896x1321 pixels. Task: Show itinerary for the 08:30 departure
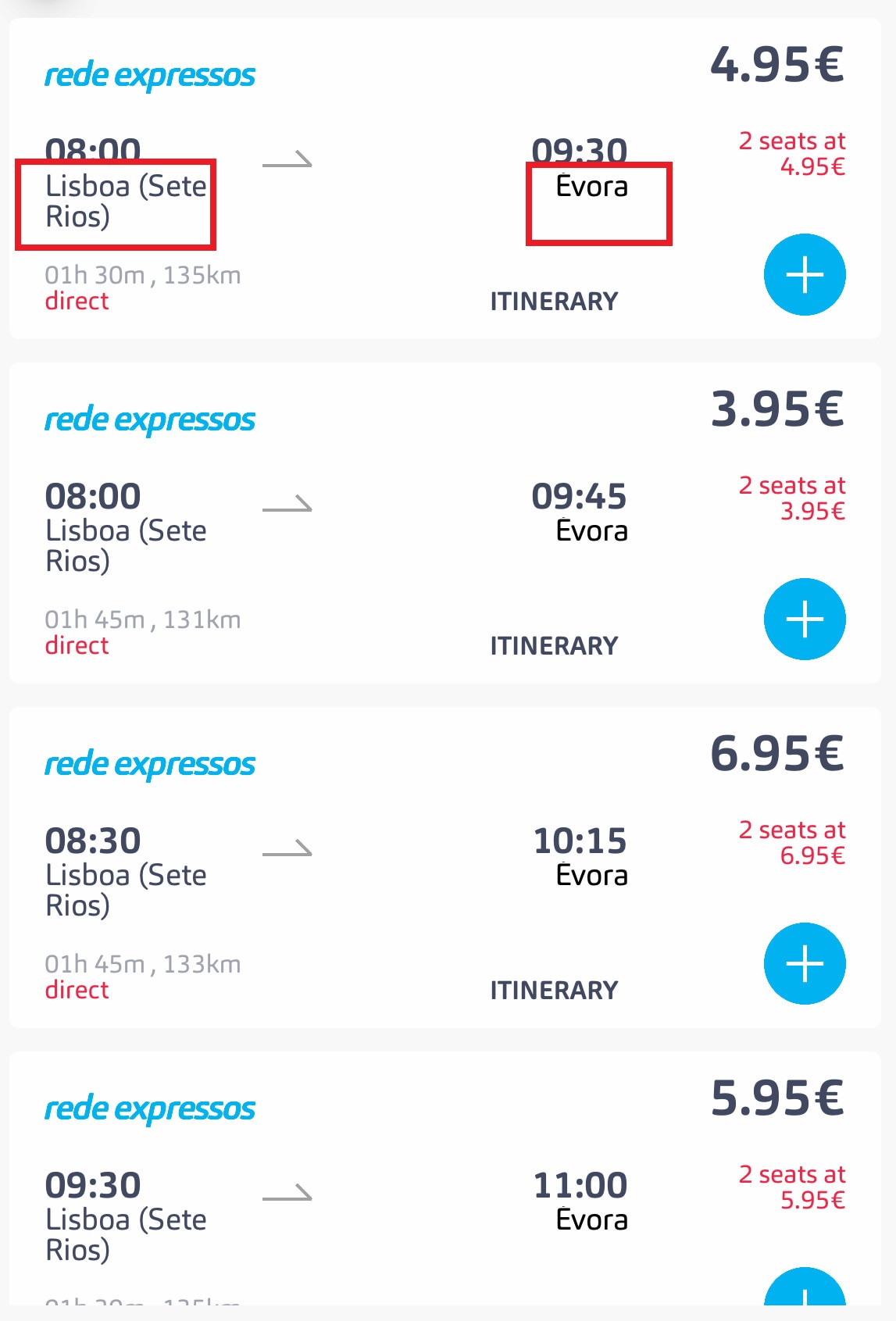point(554,991)
